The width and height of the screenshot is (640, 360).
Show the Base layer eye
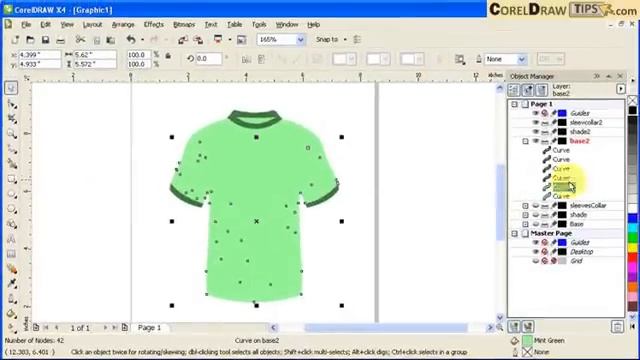536,224
